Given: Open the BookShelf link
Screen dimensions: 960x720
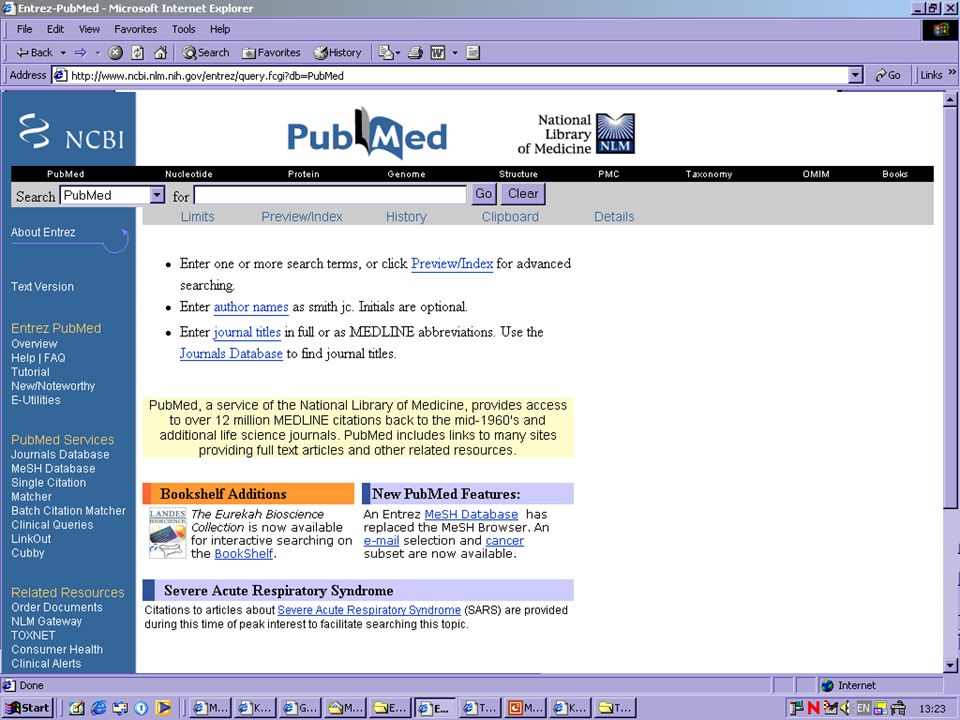Looking at the screenshot, I should tap(244, 553).
